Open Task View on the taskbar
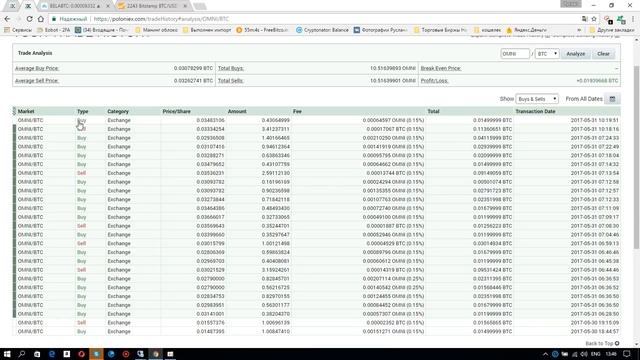This screenshot has height=360, width=640. coord(37,354)
